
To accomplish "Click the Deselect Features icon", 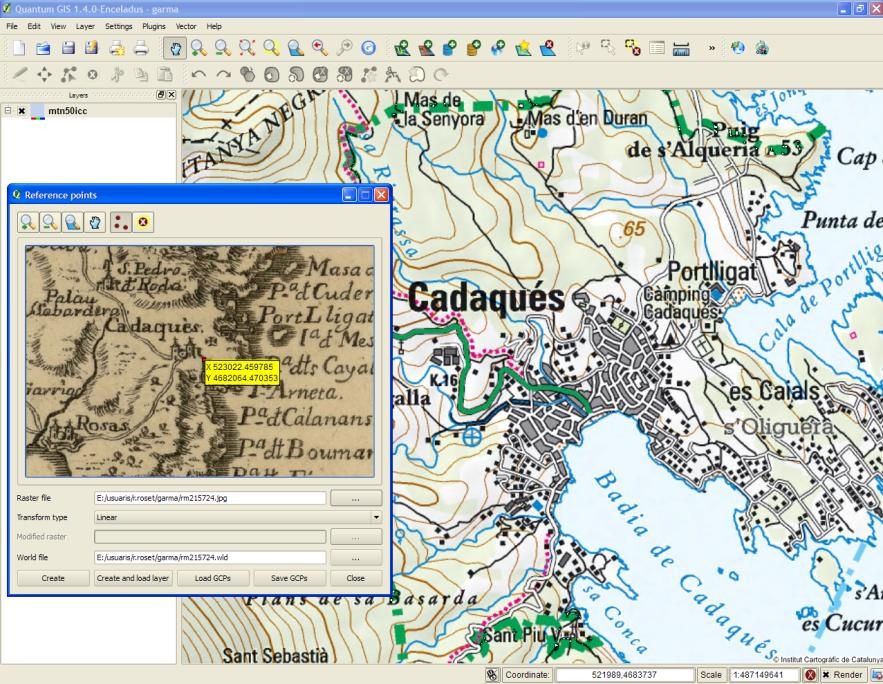I will coord(632,48).
